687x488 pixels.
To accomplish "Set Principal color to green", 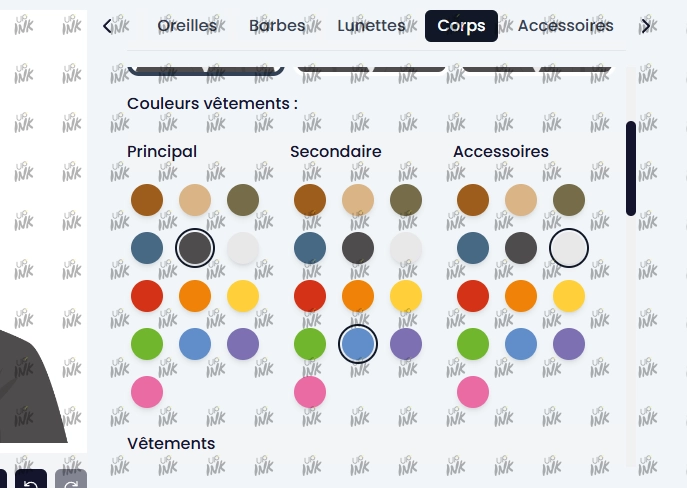I will point(147,344).
